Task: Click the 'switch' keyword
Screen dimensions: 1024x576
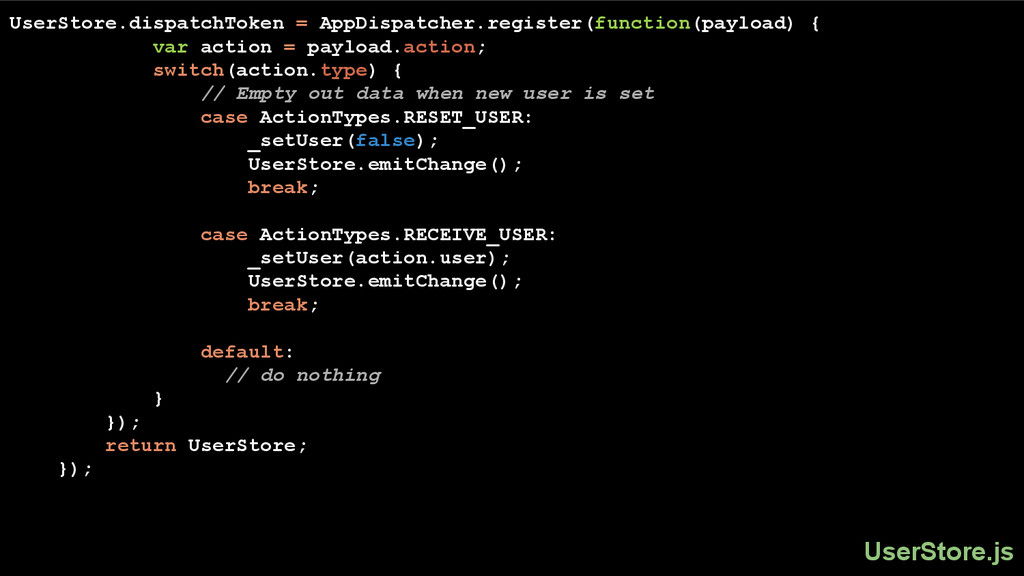Action: (188, 70)
